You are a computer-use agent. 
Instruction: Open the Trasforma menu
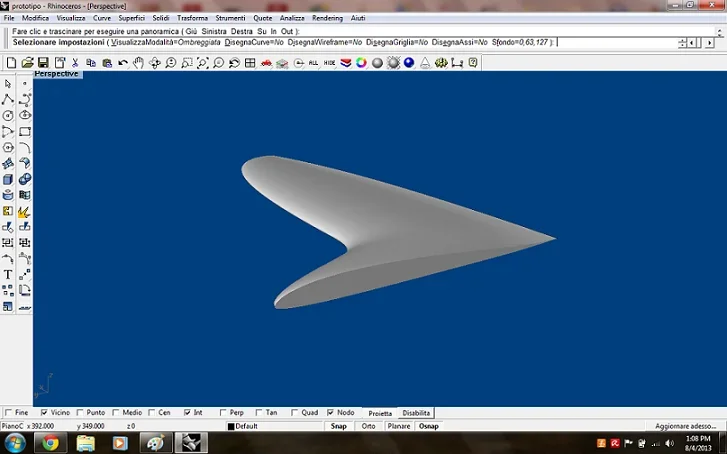192,18
